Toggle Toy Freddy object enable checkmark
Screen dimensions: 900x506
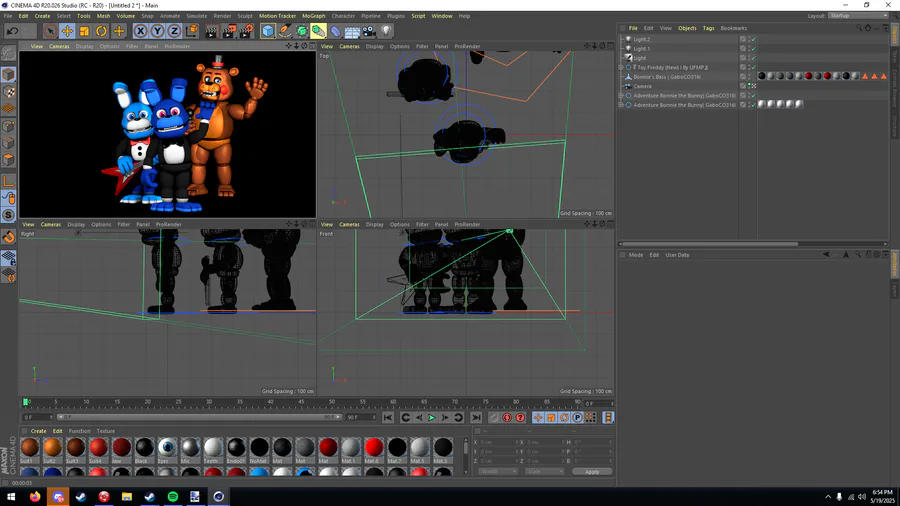click(x=753, y=68)
